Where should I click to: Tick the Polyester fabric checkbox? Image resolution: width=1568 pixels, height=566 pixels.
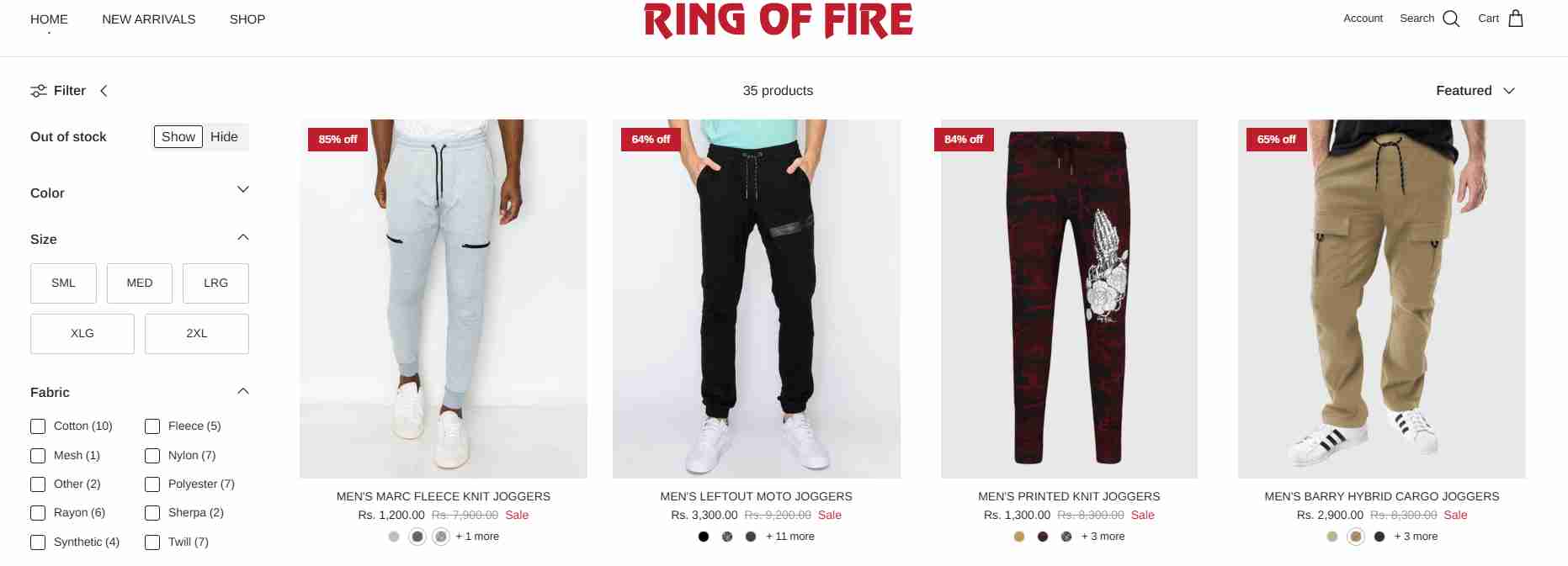(152, 484)
